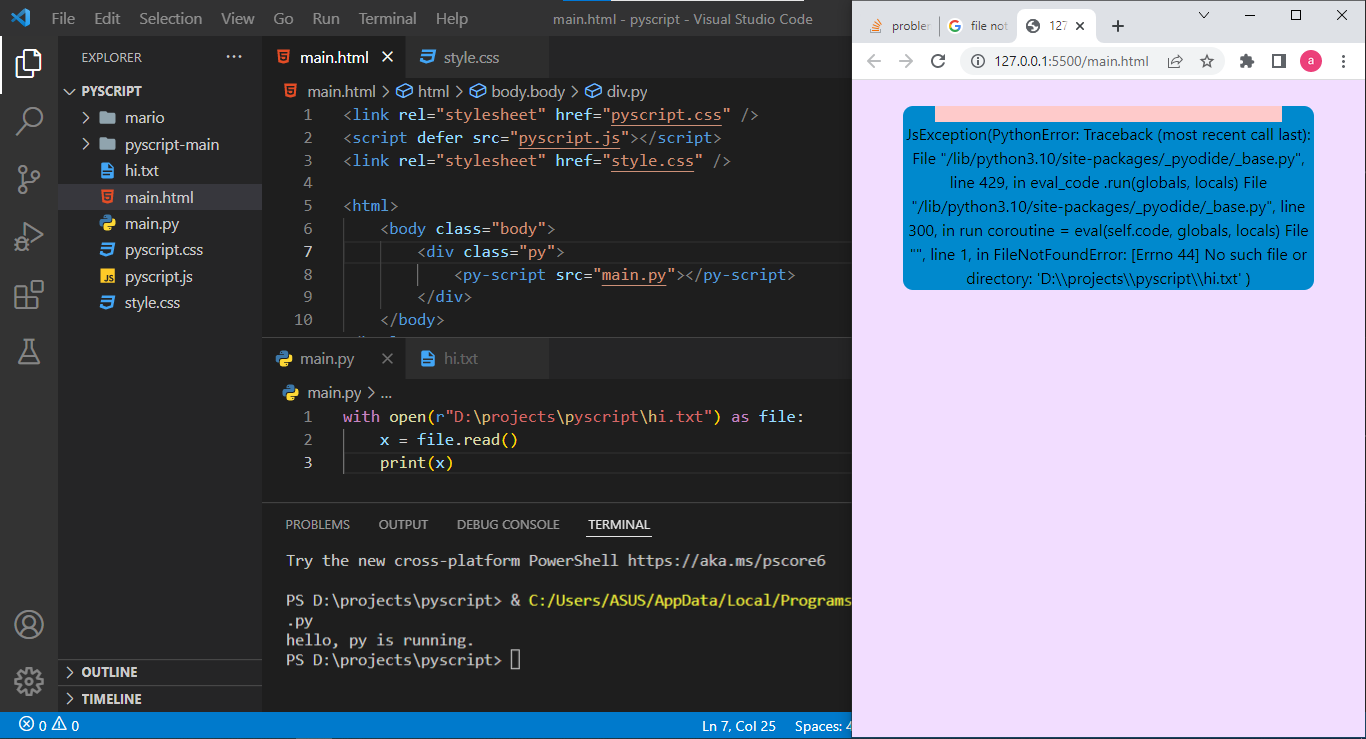This screenshot has height=739, width=1366.
Task: Click the warnings count in status bar
Action: [66, 726]
